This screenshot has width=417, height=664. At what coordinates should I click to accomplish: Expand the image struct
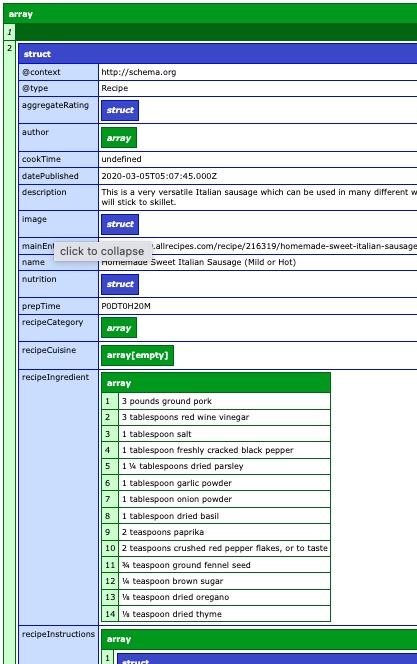click(x=120, y=224)
